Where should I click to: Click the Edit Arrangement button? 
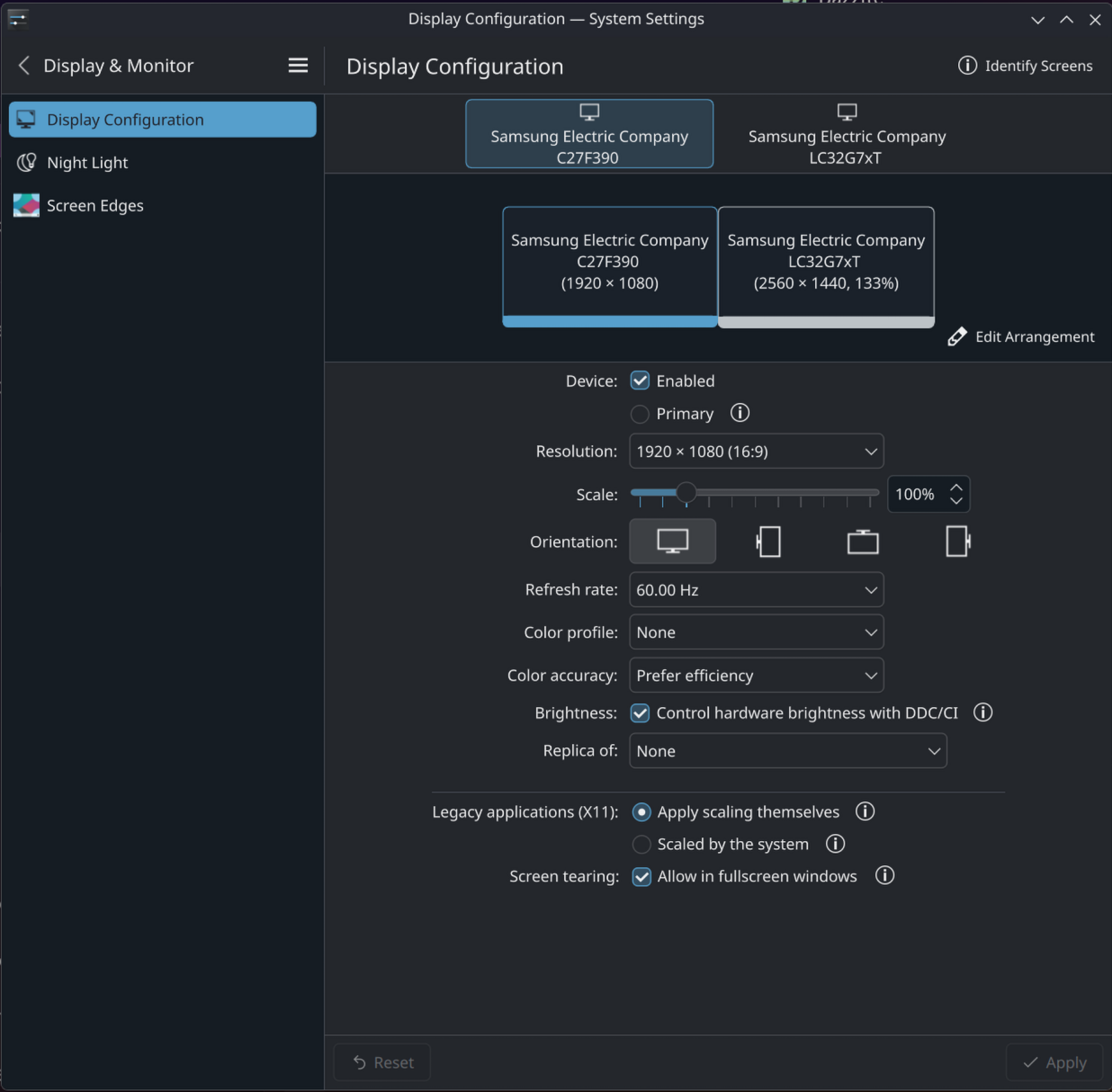coord(1021,336)
